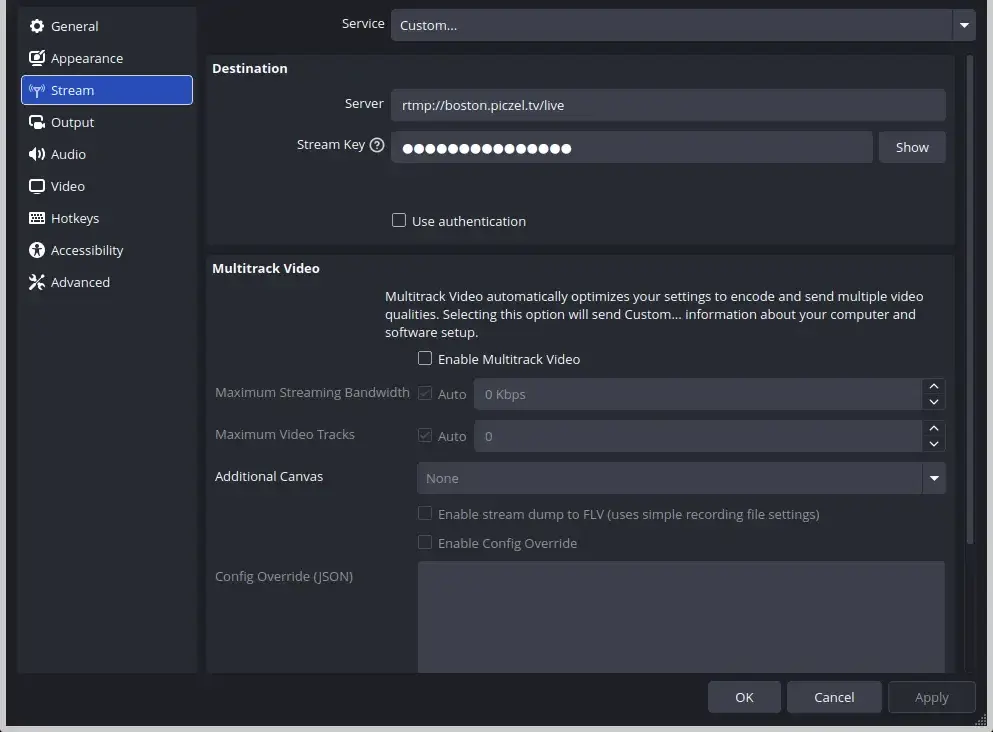Click Show to reveal stream key
Viewport: 993px width, 732px height.
tap(912, 147)
